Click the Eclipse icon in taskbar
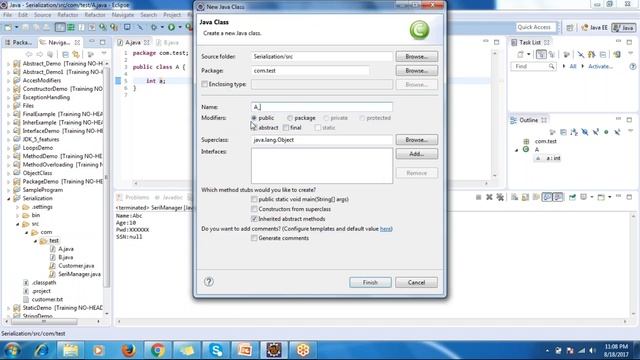This screenshot has width=640, height=360. tap(274, 350)
